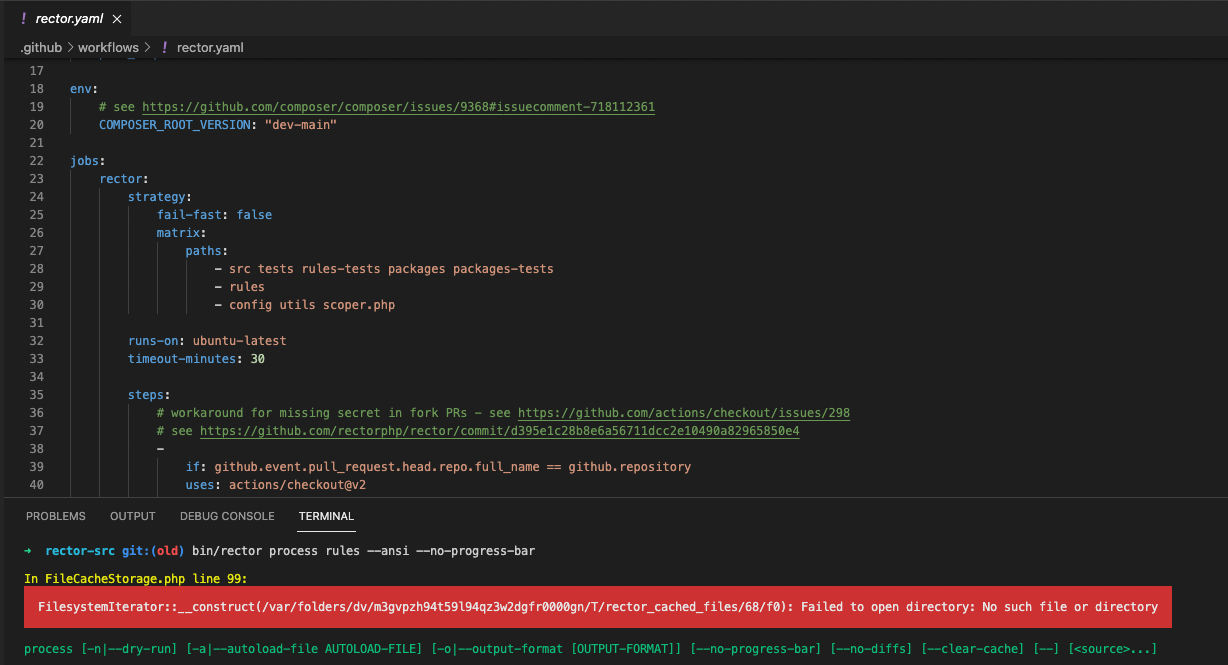Click the 'jobs:' key text
1228x665 pixels.
(x=88, y=161)
